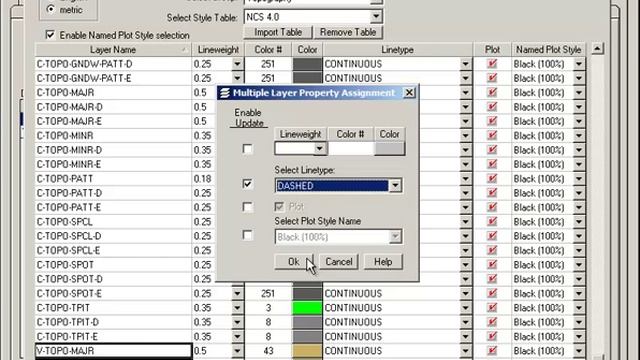Click the gray color swatch of C-TOPO-TPIT-D
Viewport: 640px width, 360px height.
point(307,322)
